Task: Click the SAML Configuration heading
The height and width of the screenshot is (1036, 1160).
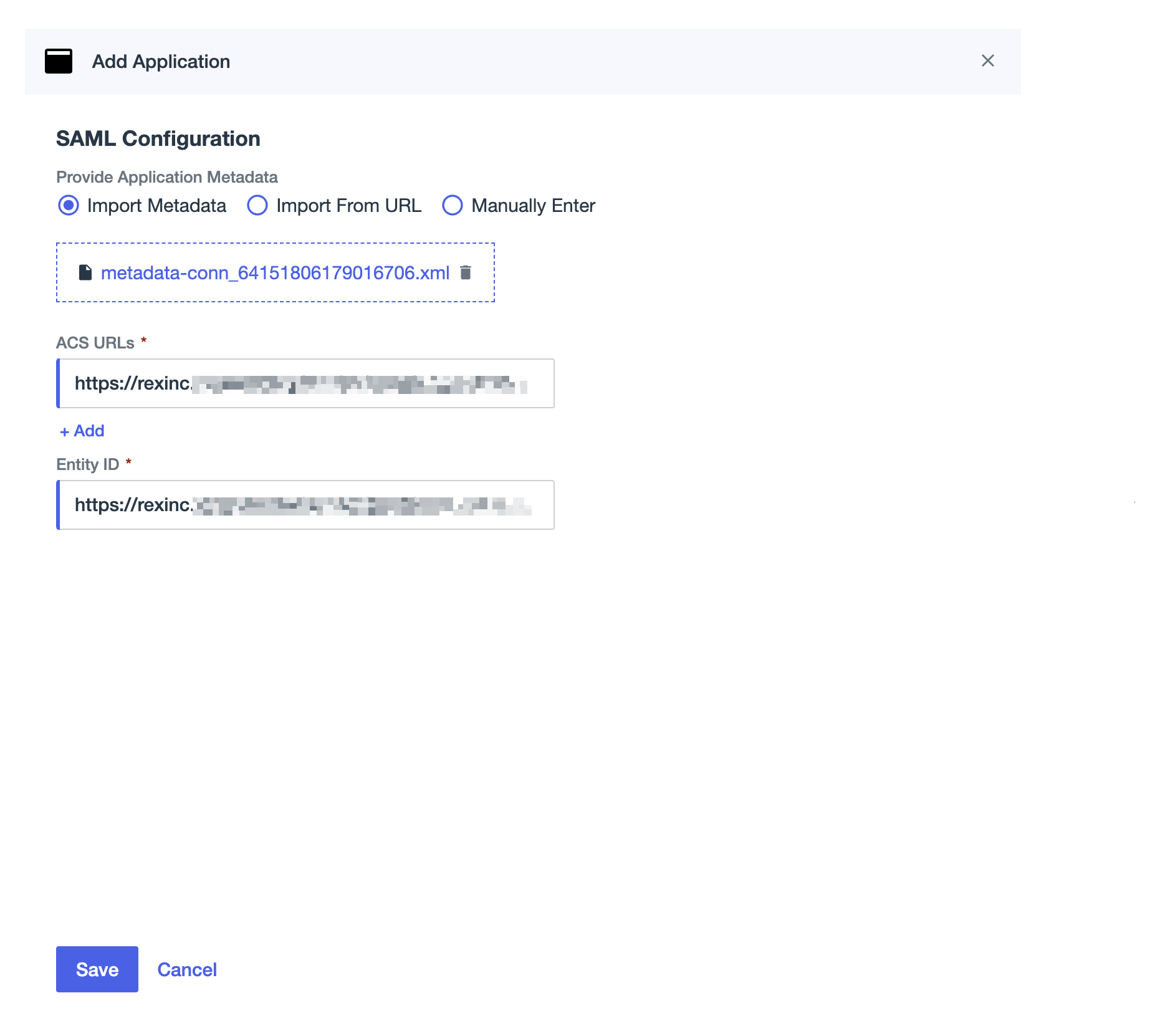Action: 158,138
